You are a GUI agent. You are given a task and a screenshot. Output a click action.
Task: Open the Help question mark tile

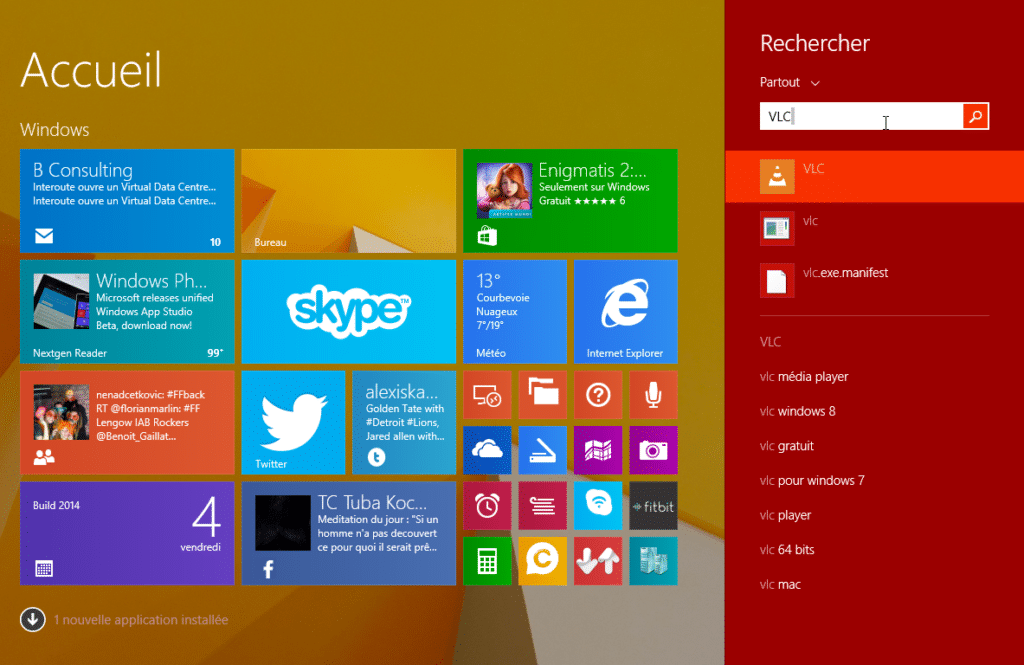(598, 395)
